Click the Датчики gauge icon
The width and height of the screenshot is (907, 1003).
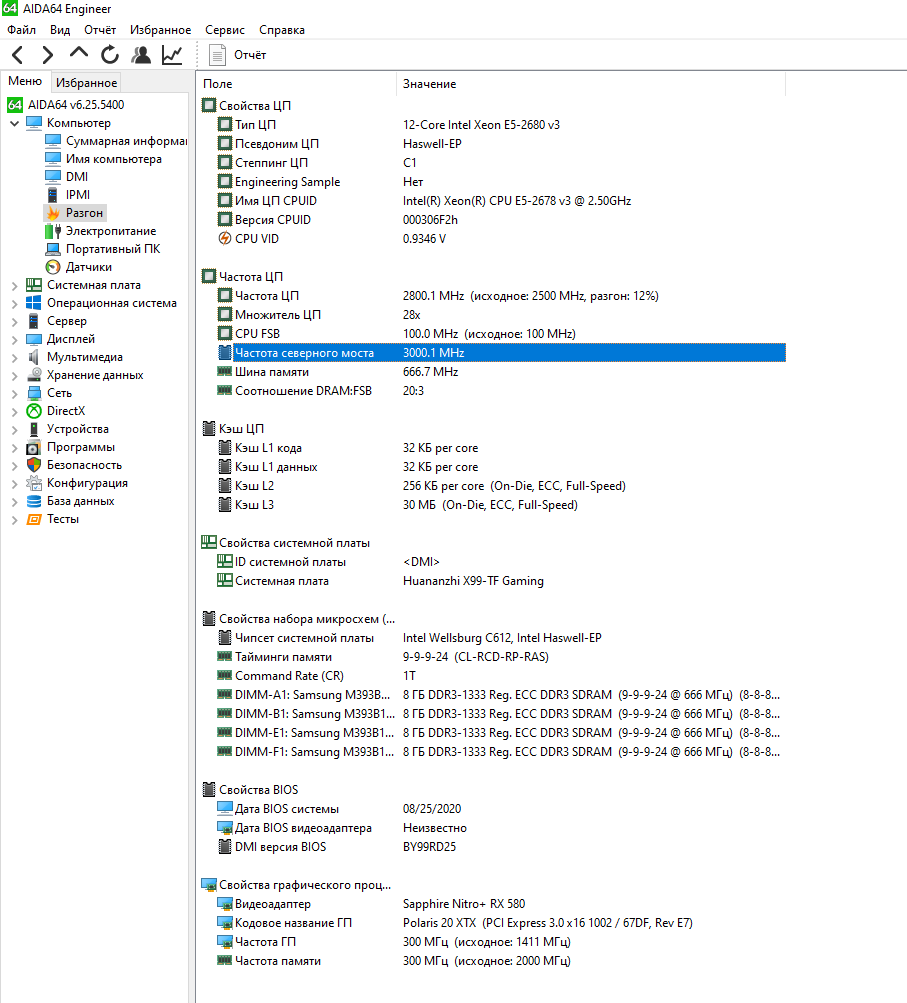coord(53,267)
